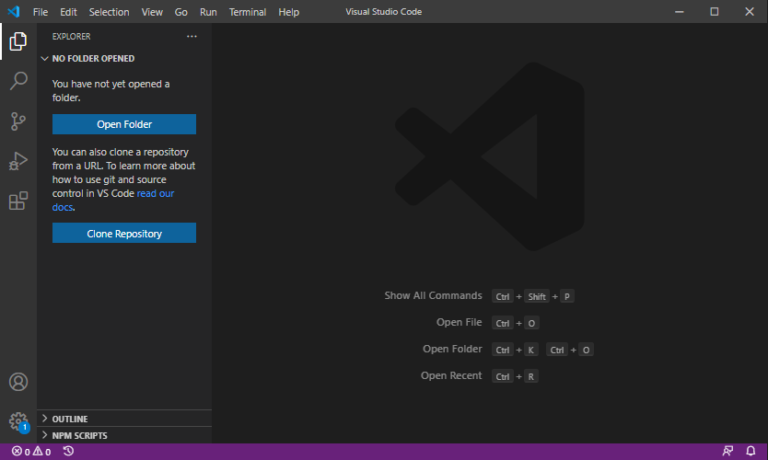Click the Open Folder button
The width and height of the screenshot is (768, 460).
tap(124, 125)
